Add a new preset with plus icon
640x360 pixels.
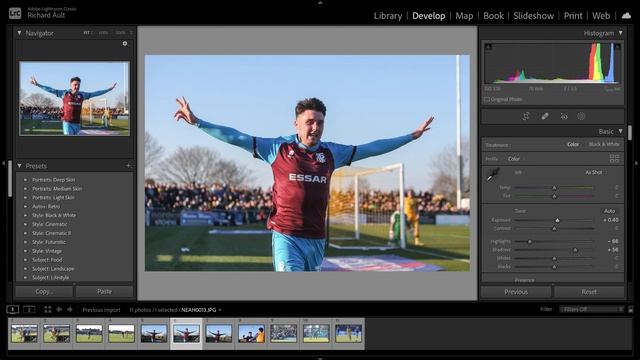click(128, 166)
